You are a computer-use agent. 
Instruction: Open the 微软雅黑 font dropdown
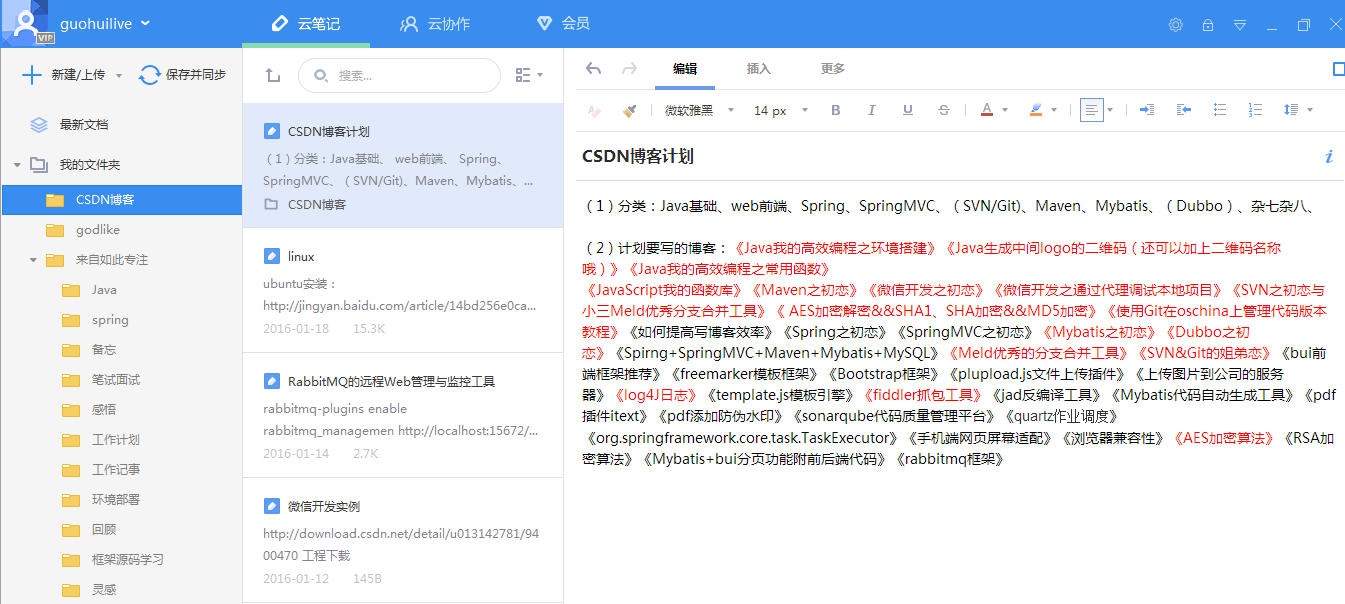point(697,110)
